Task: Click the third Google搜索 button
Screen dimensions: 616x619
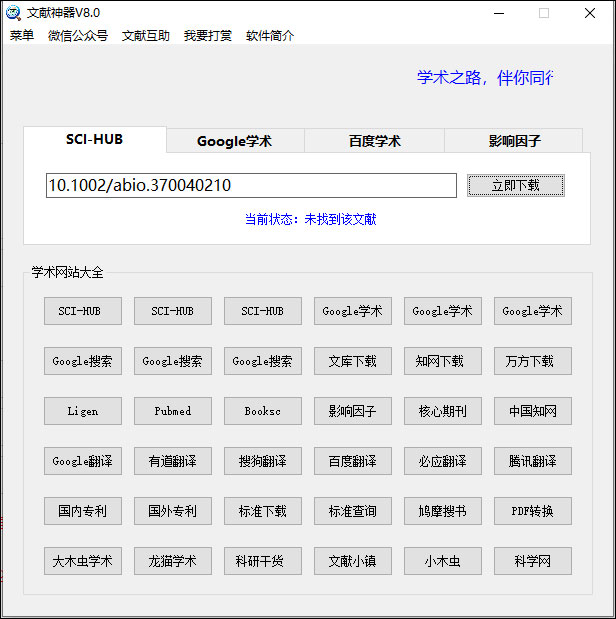Action: pos(263,361)
